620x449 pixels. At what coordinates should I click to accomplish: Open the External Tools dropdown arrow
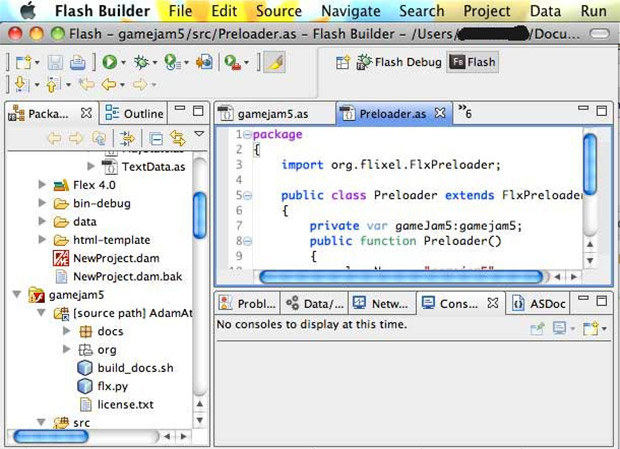pyautogui.click(x=246, y=62)
